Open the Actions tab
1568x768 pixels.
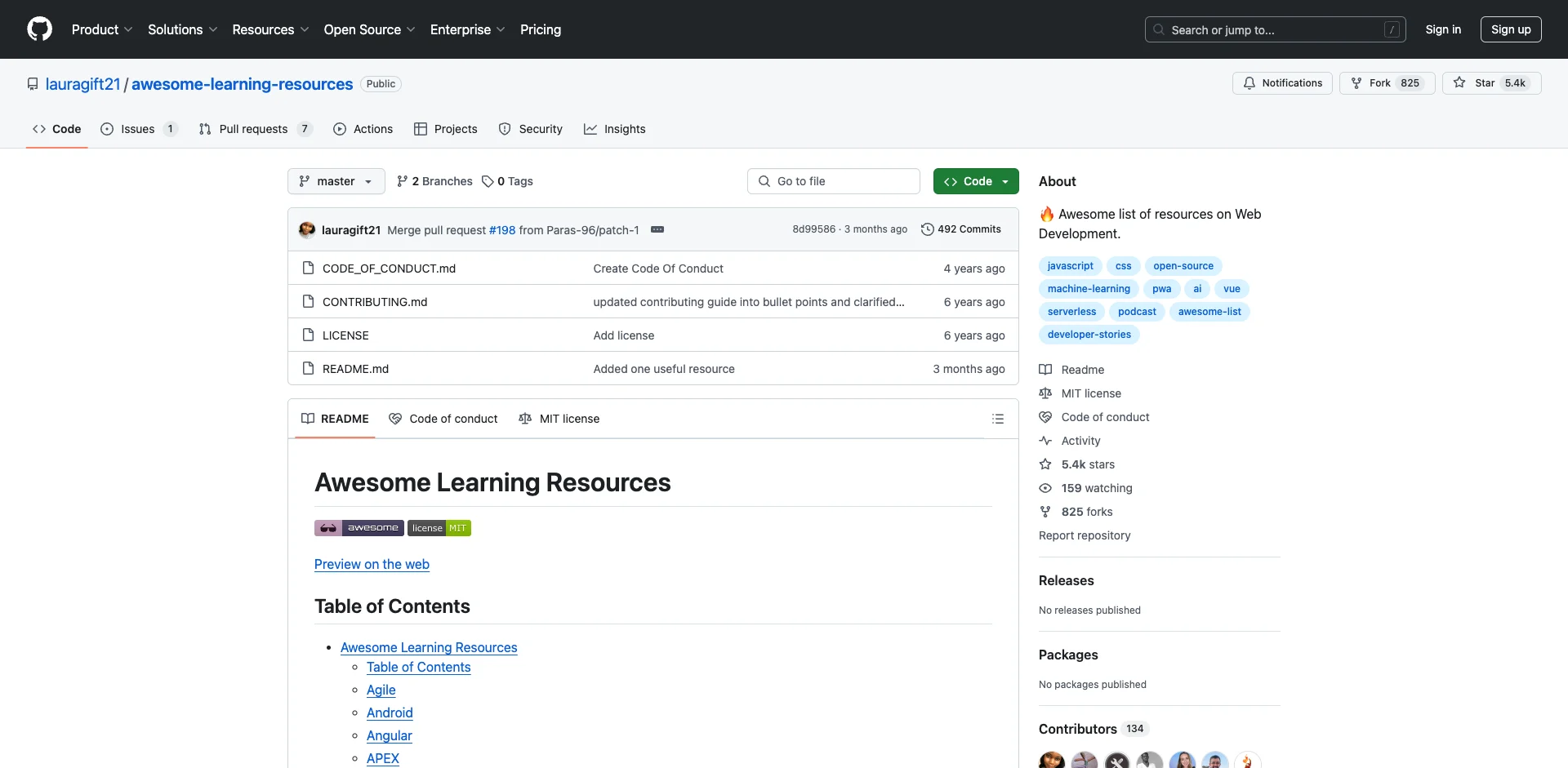click(x=363, y=129)
